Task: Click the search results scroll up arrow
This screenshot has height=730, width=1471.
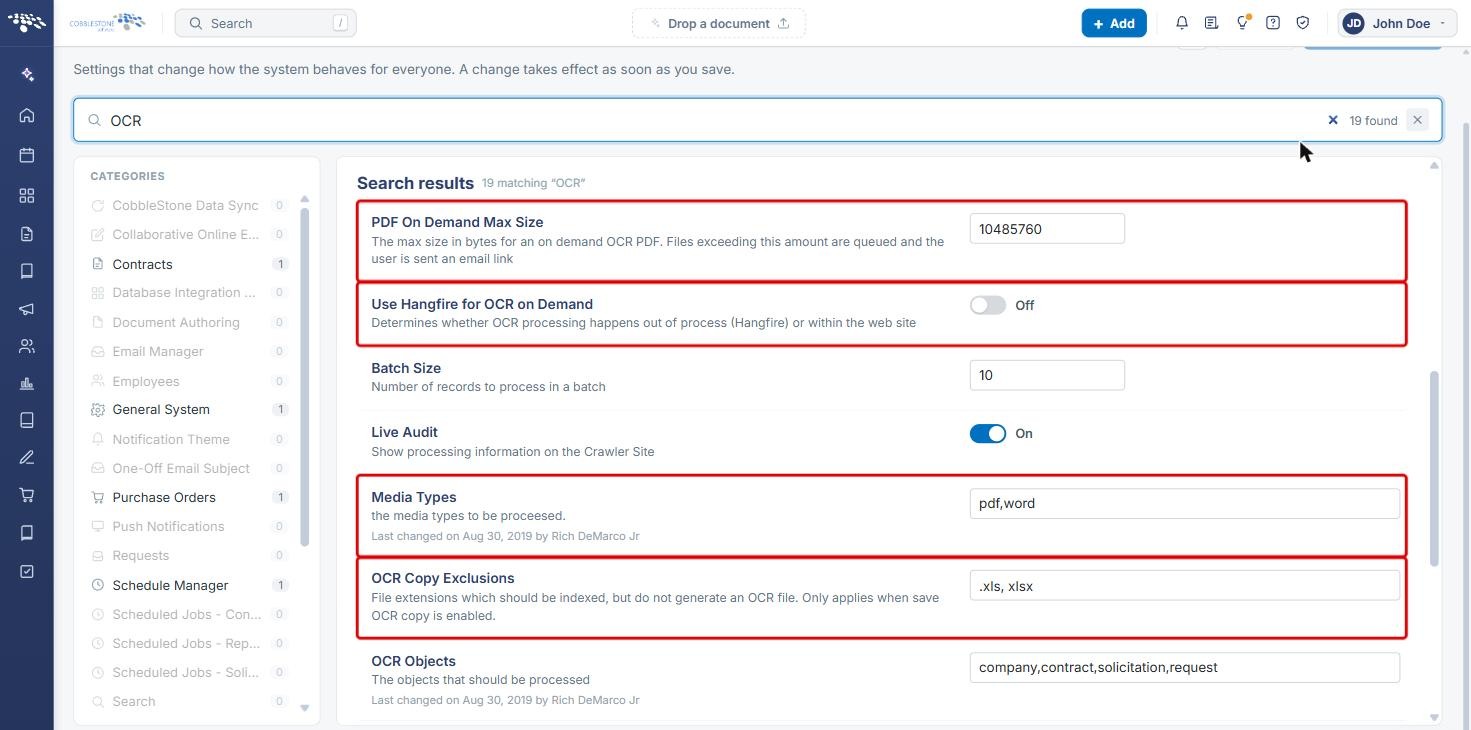Action: [x=1435, y=165]
